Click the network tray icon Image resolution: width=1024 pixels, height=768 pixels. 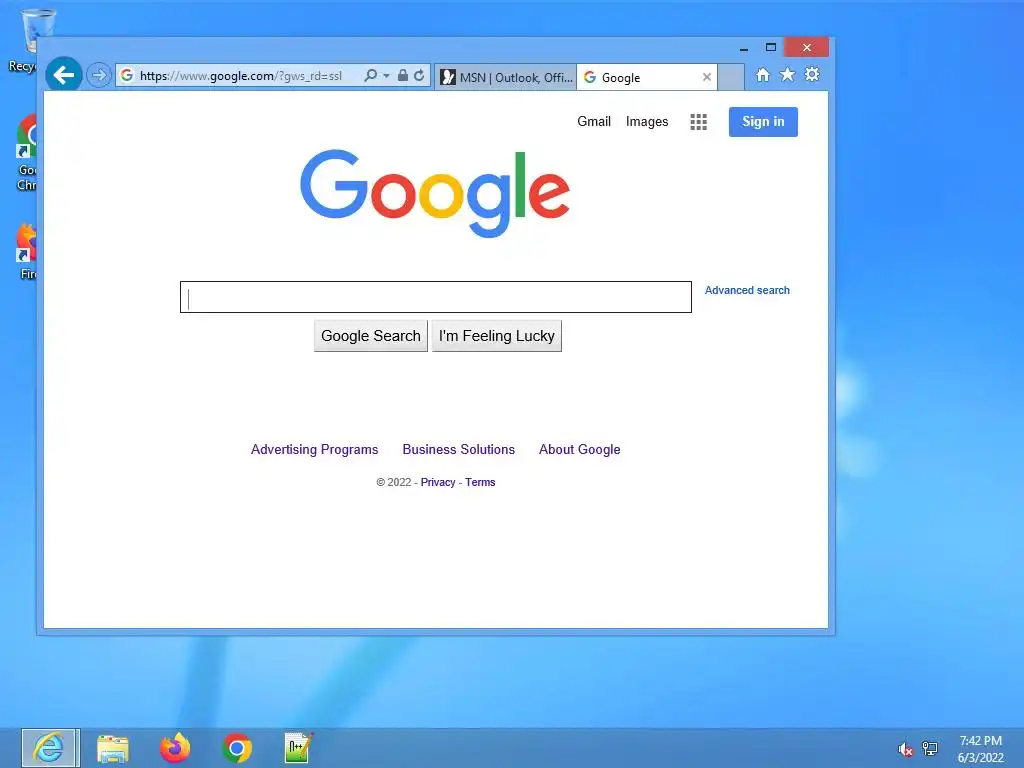point(929,749)
